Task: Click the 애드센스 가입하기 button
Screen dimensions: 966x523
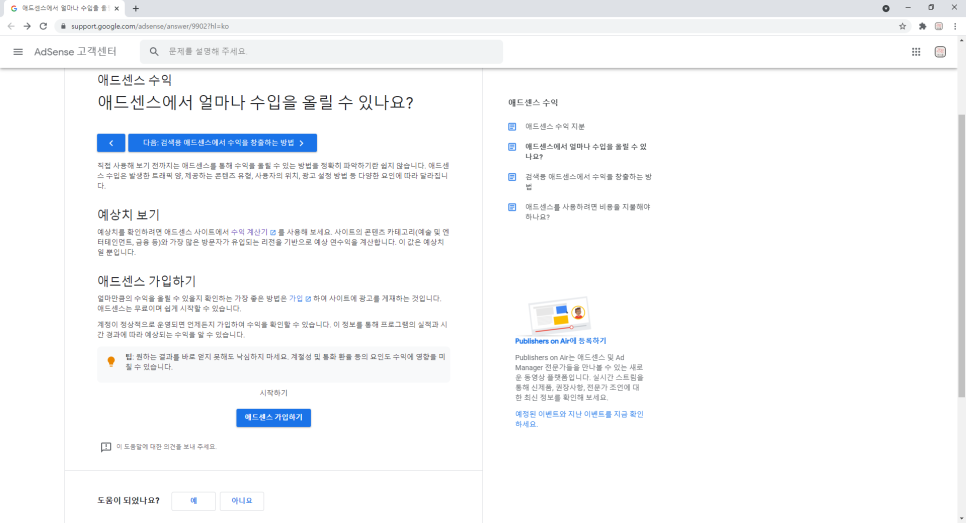Action: (x=274, y=418)
